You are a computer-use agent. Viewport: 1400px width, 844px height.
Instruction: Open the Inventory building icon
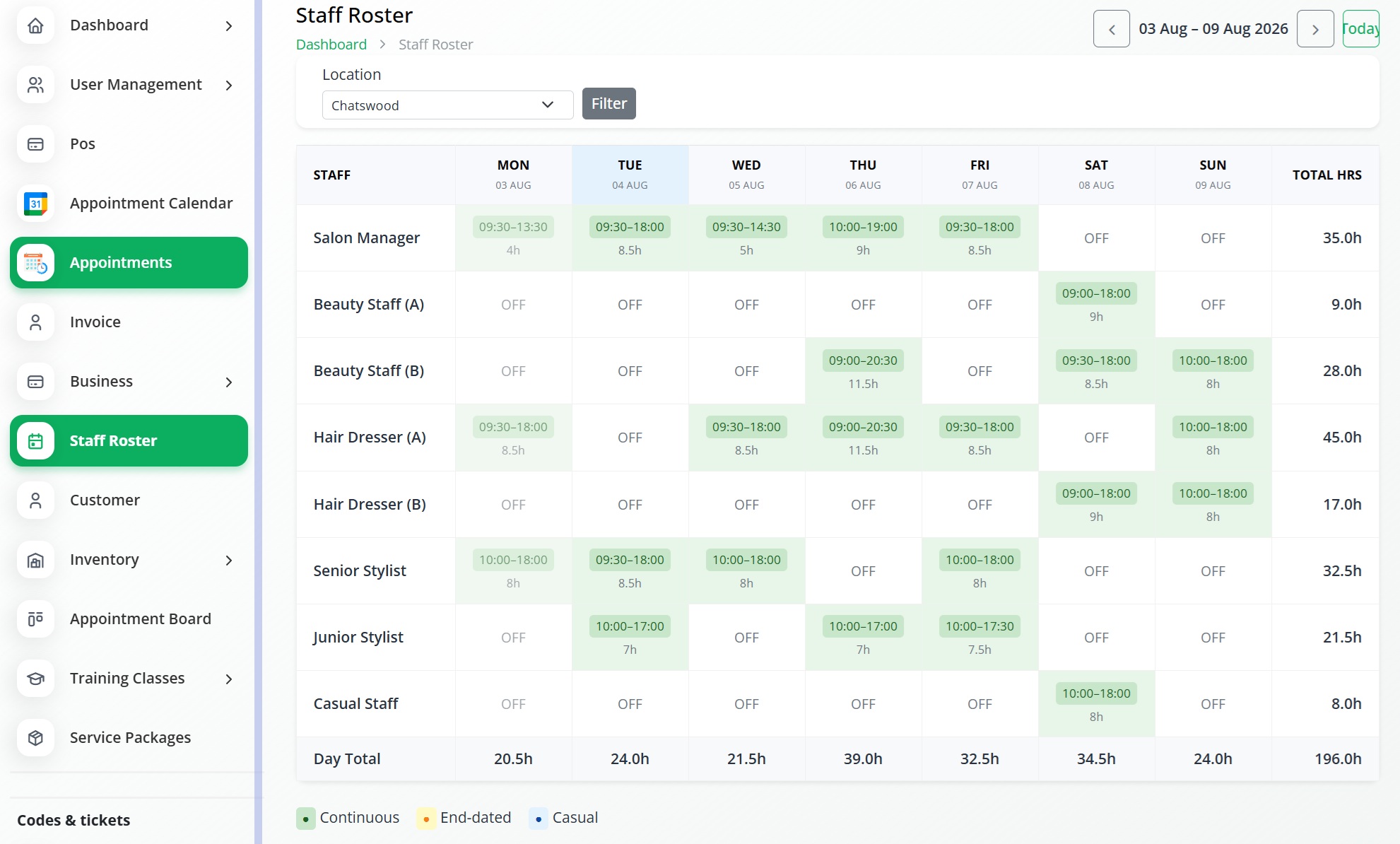coord(35,560)
